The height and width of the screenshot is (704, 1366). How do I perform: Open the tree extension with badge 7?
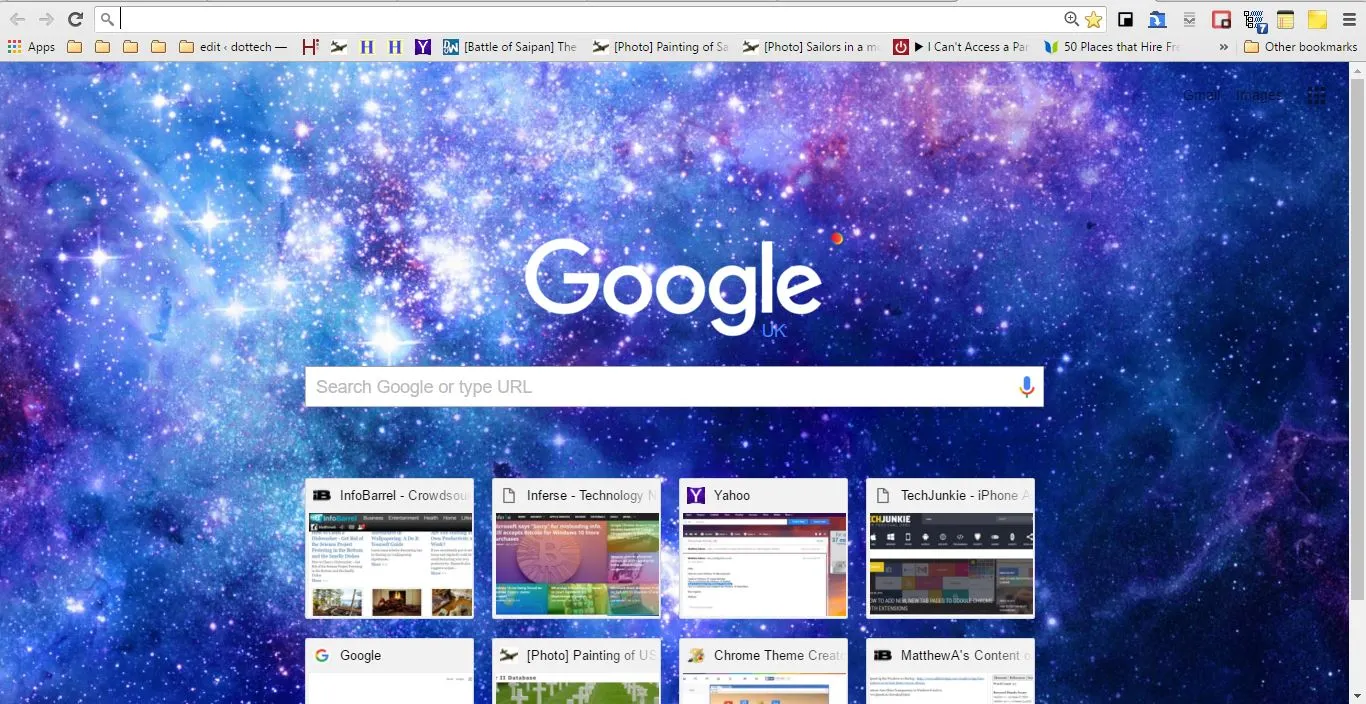pyautogui.click(x=1254, y=20)
